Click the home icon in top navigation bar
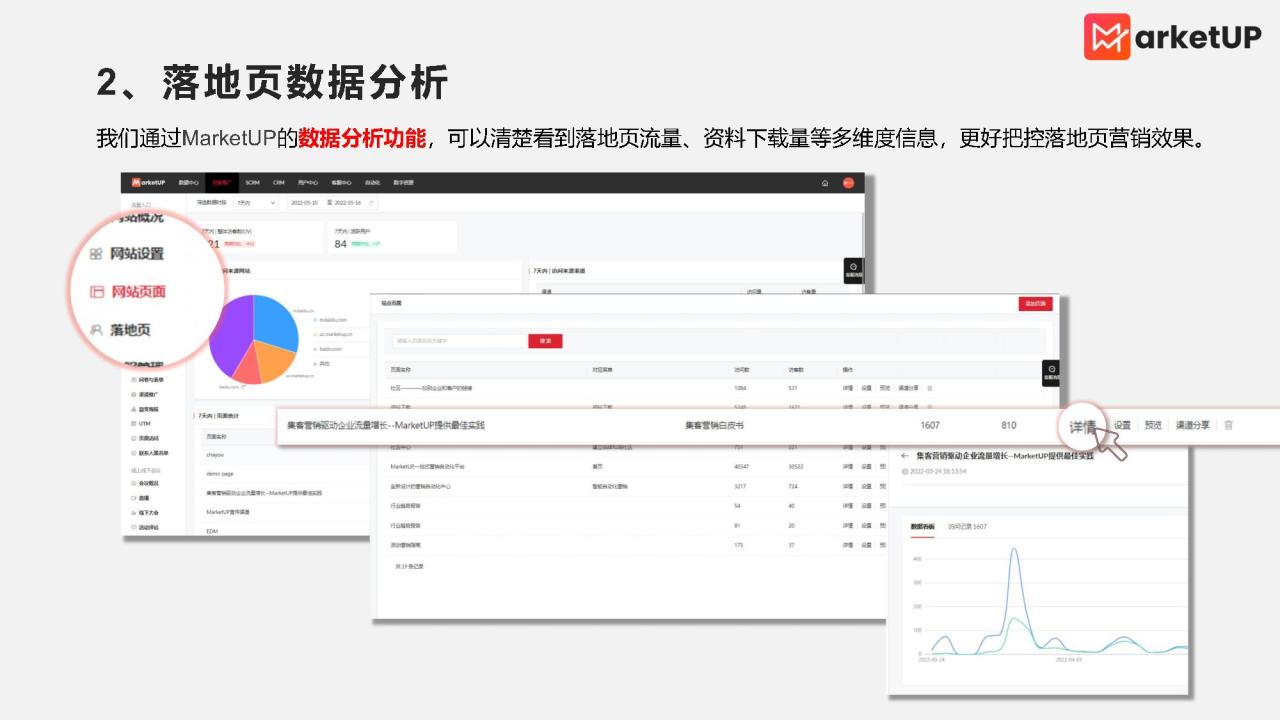The width and height of the screenshot is (1280, 720). pos(825,183)
